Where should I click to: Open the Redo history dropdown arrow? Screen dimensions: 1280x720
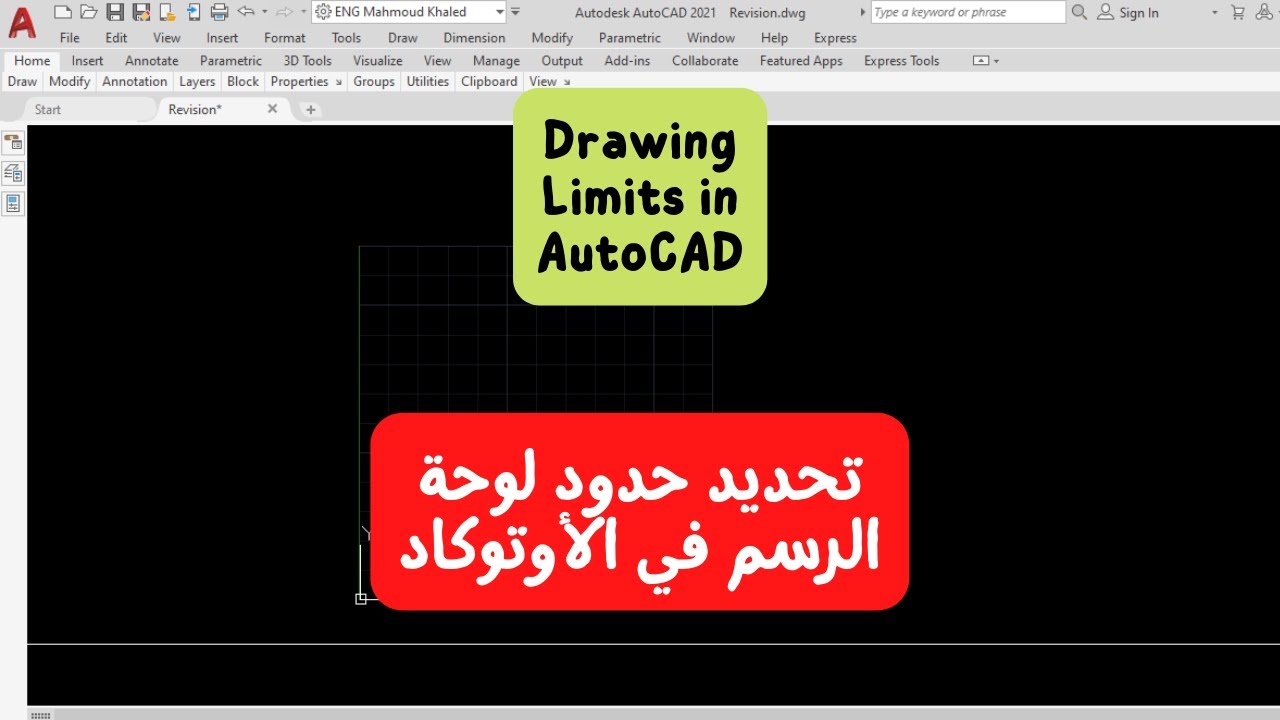303,11
